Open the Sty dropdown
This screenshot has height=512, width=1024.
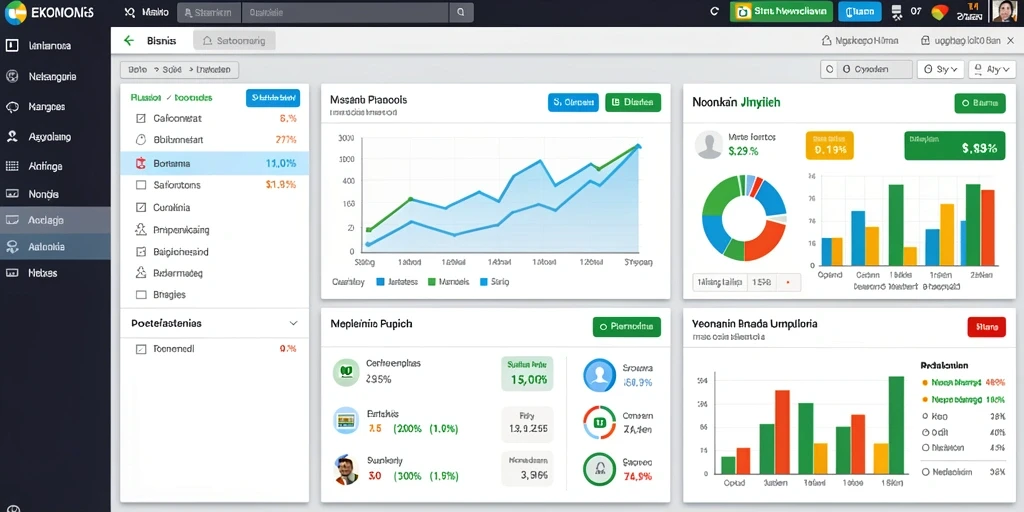940,69
